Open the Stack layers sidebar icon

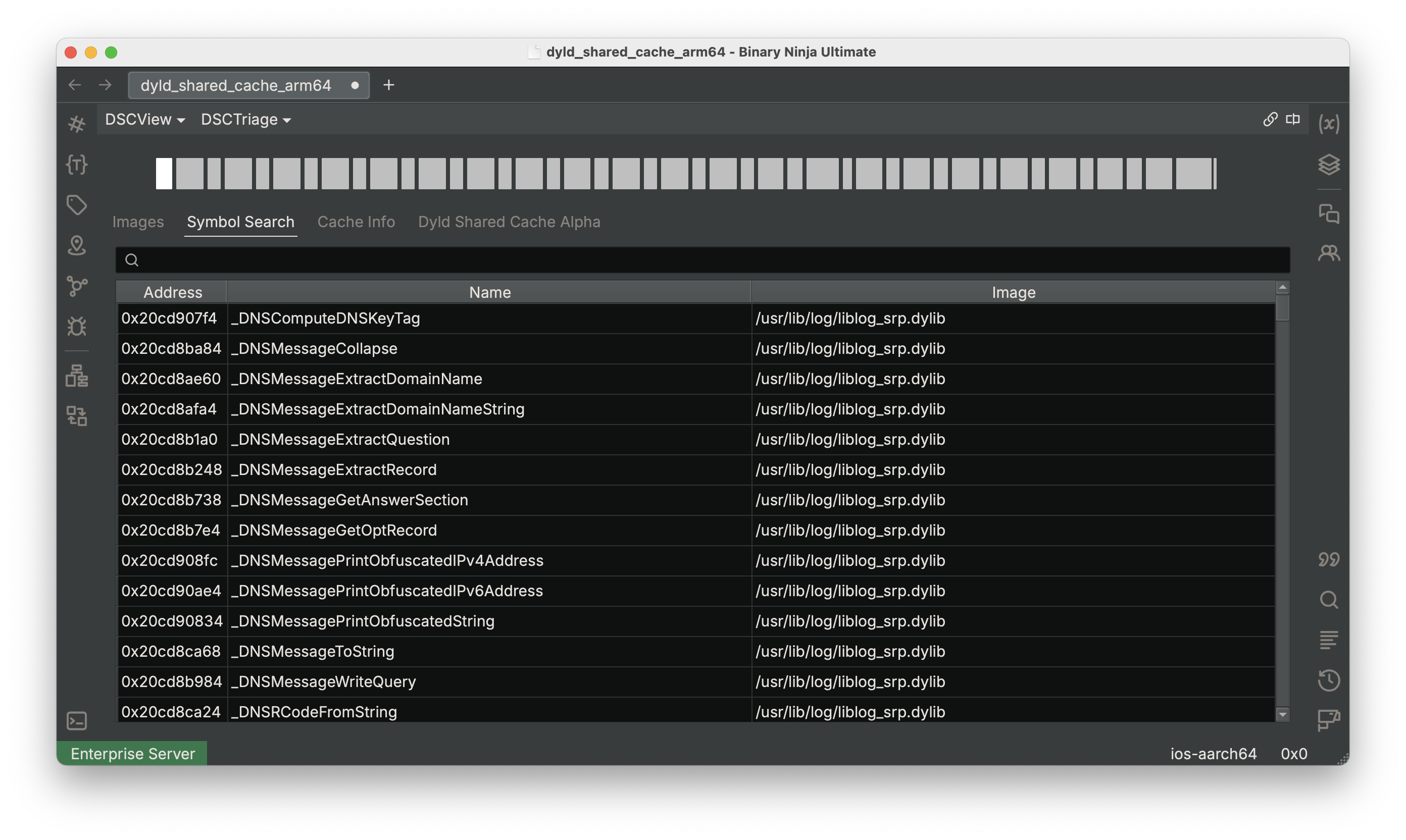point(1328,165)
